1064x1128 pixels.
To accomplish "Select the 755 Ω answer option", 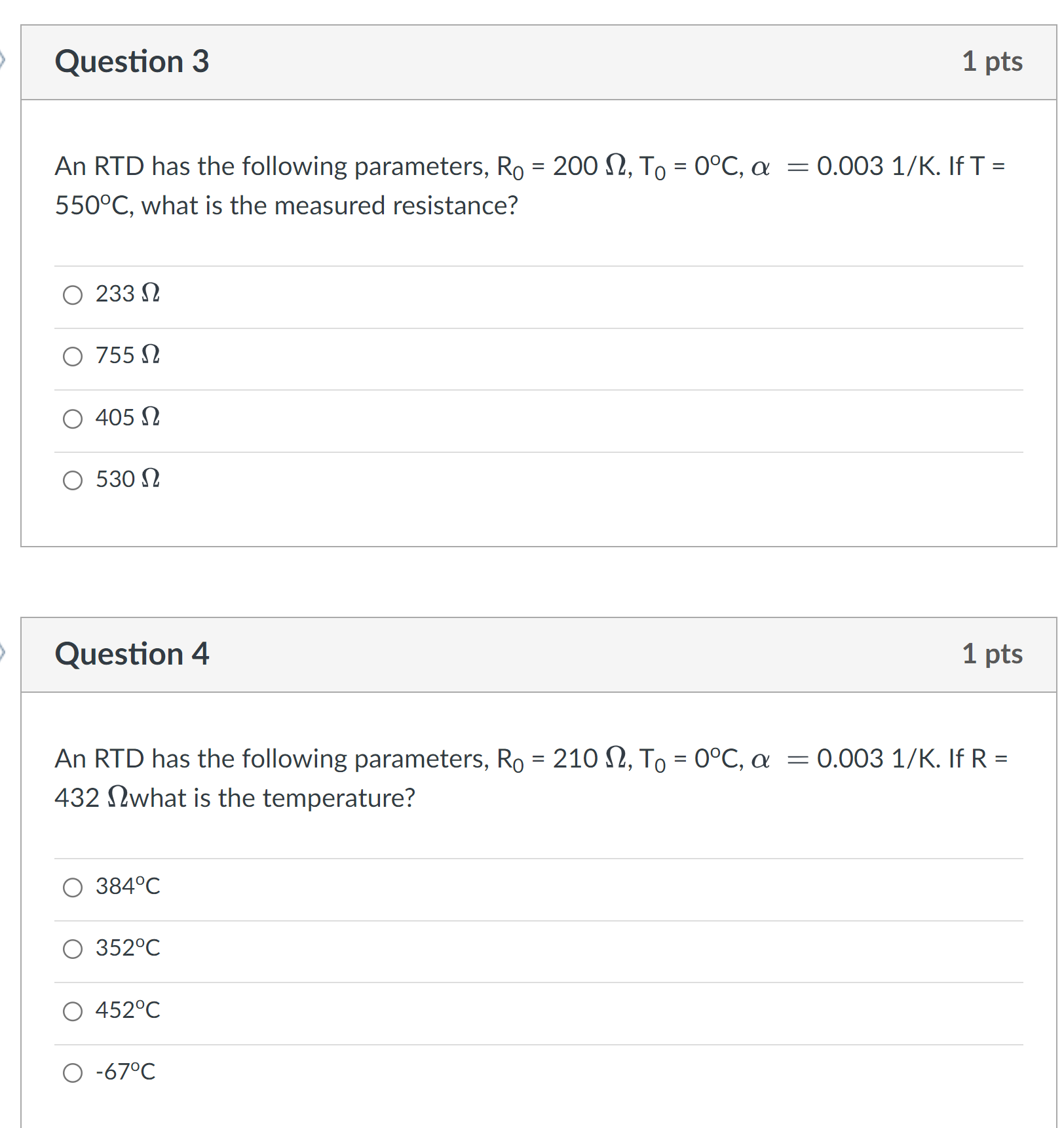I will pyautogui.click(x=72, y=357).
